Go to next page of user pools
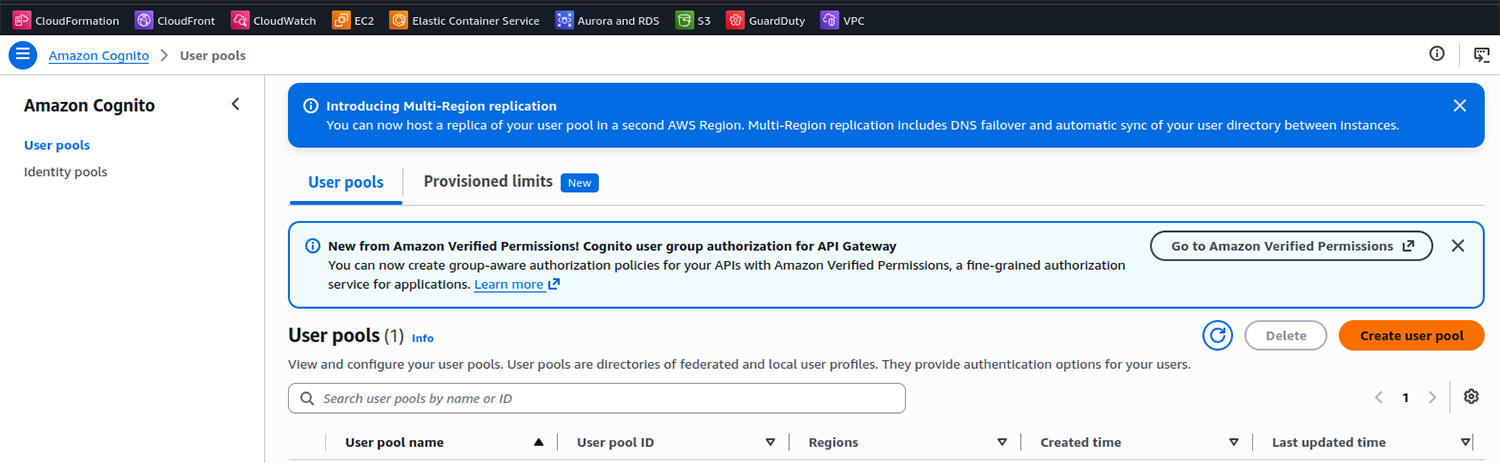1500x463 pixels. [x=1432, y=398]
